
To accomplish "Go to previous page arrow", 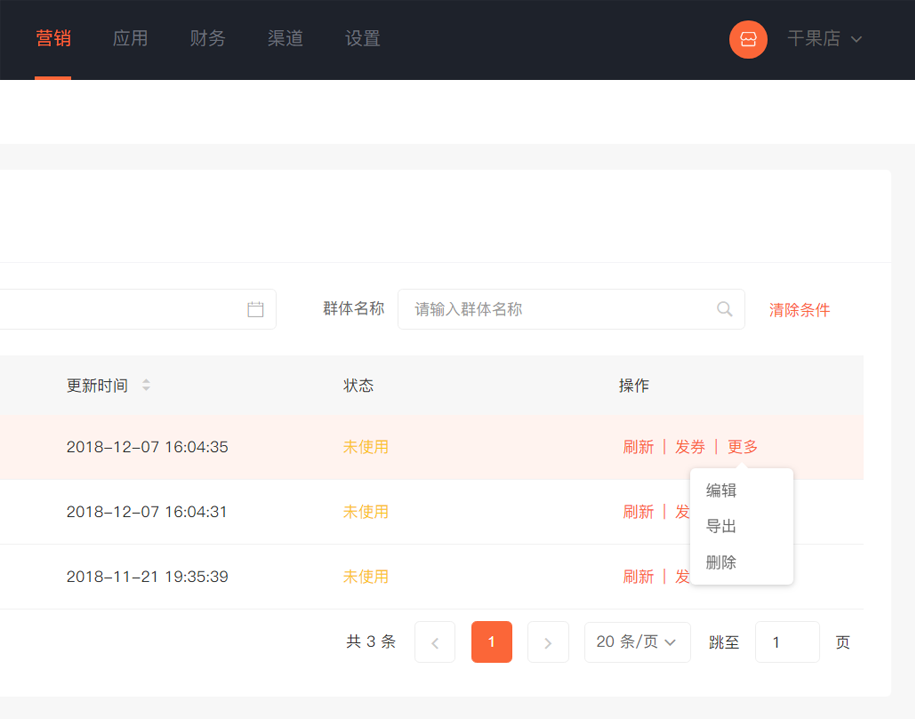I will 435,642.
